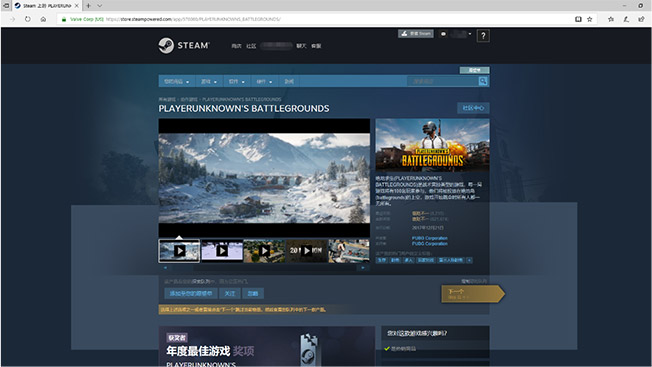The width and height of the screenshot is (652, 367).
Task: Expand the 您的商店 dropdown in the store bar
Action: point(176,81)
